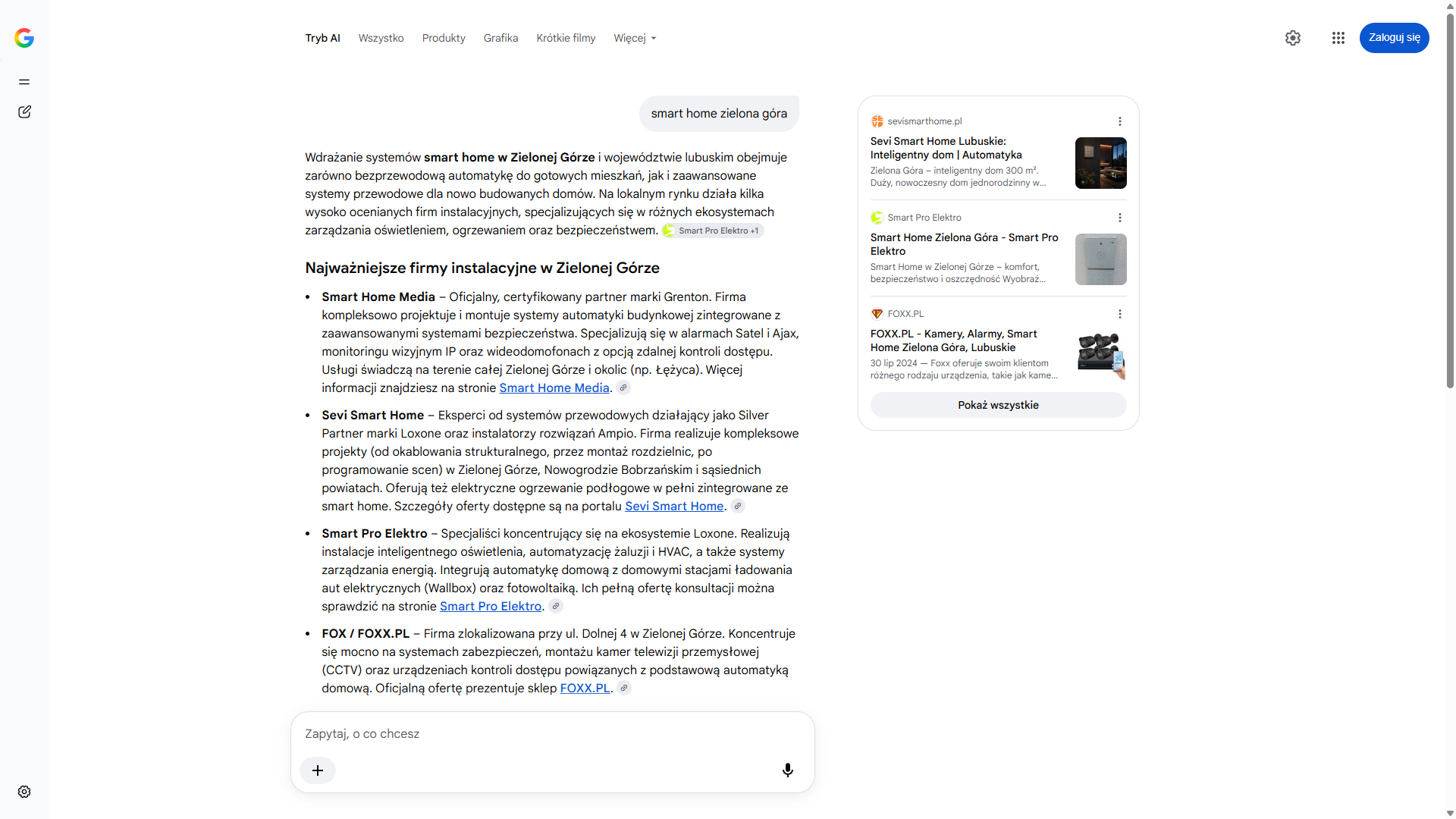Click the plus attach button in the prompt box
This screenshot has width=1456, height=819.
(x=318, y=770)
